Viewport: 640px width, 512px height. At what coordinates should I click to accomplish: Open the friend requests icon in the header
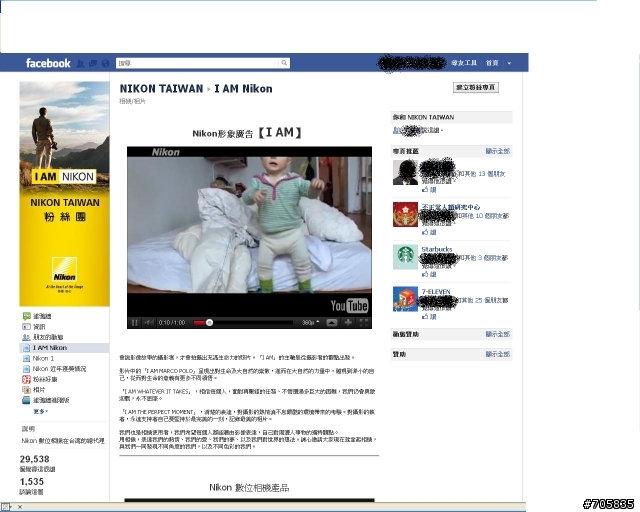[x=80, y=63]
